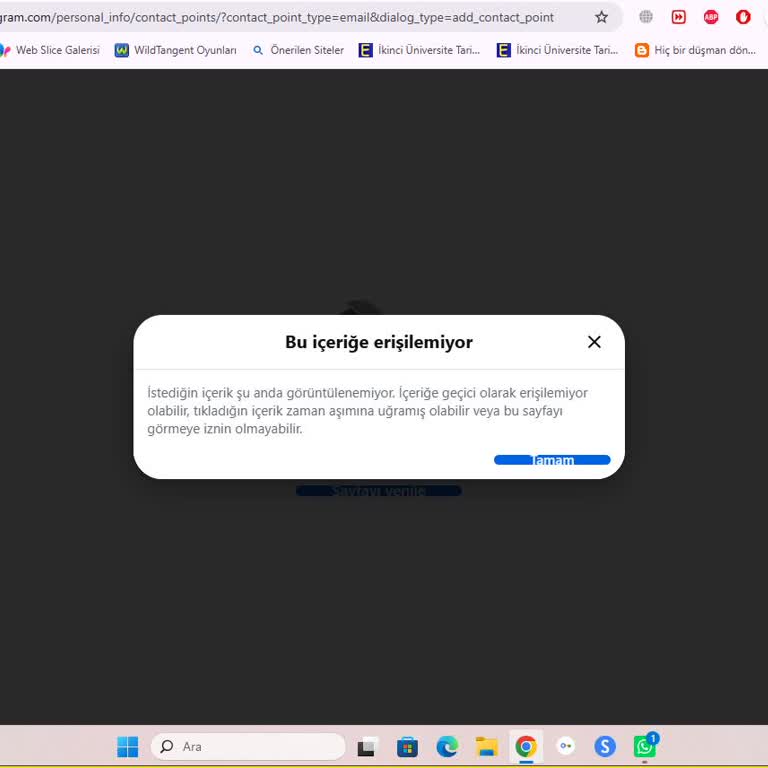Switch to Google Chrome on taskbar
Image resolution: width=768 pixels, height=768 pixels.
tap(526, 746)
